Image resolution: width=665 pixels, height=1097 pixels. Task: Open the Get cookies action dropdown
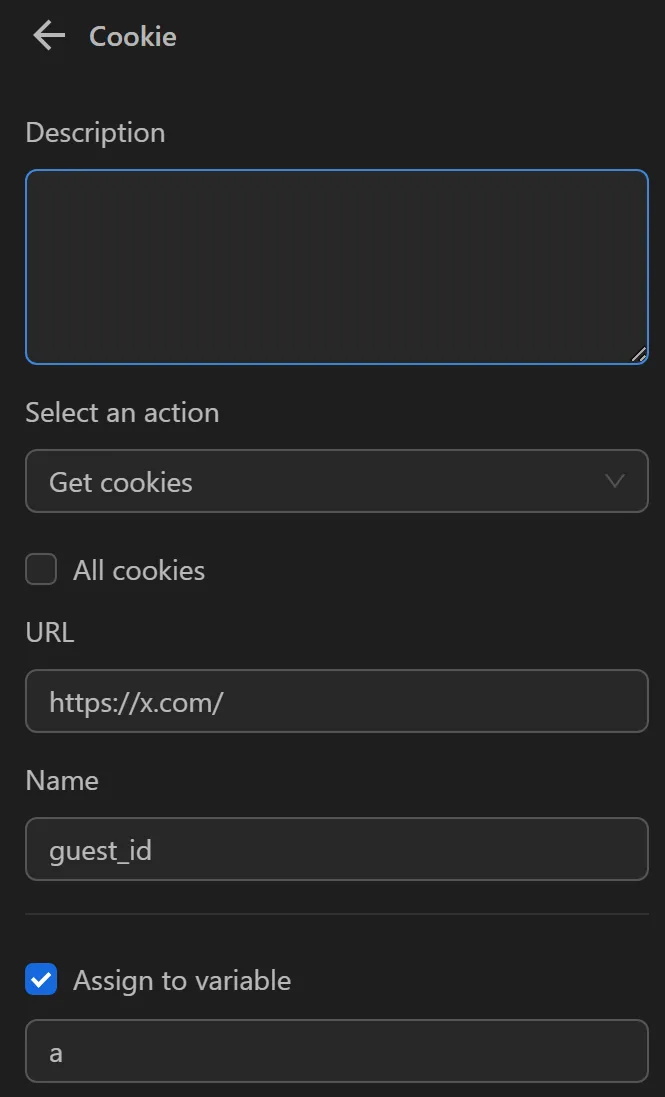coord(336,481)
